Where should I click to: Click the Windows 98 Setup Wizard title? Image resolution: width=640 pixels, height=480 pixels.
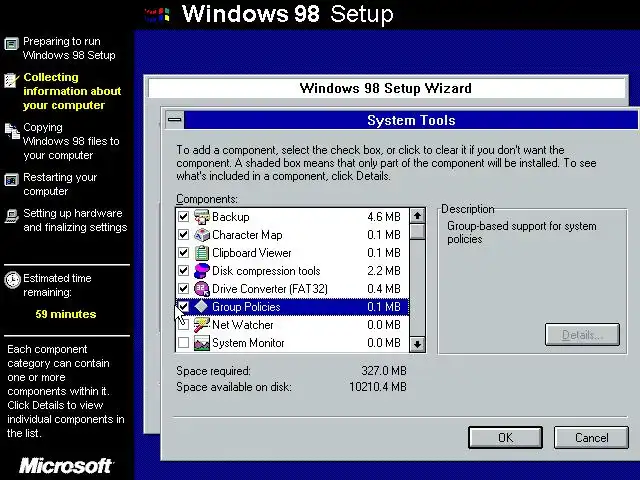coord(385,88)
